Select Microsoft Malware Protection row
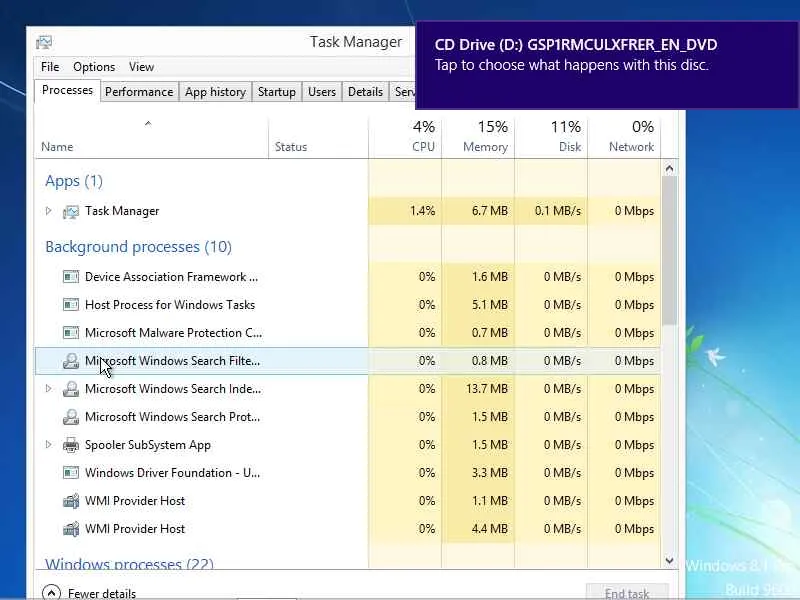 pos(347,333)
